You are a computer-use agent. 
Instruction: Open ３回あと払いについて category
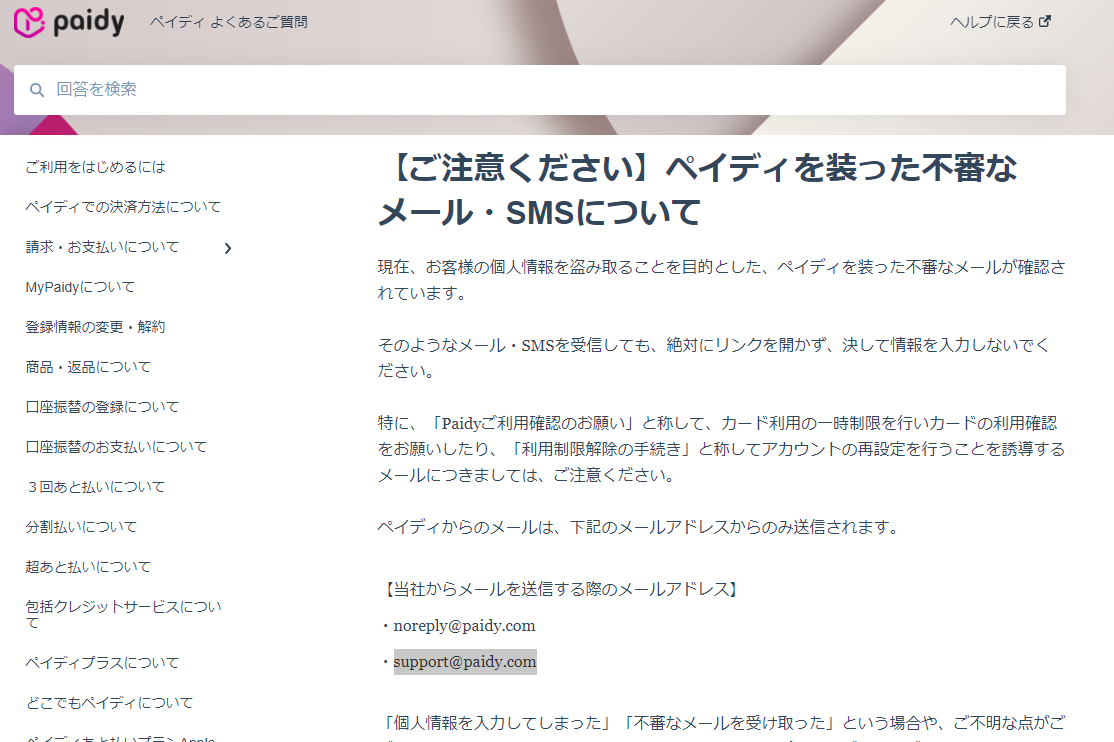(96, 487)
